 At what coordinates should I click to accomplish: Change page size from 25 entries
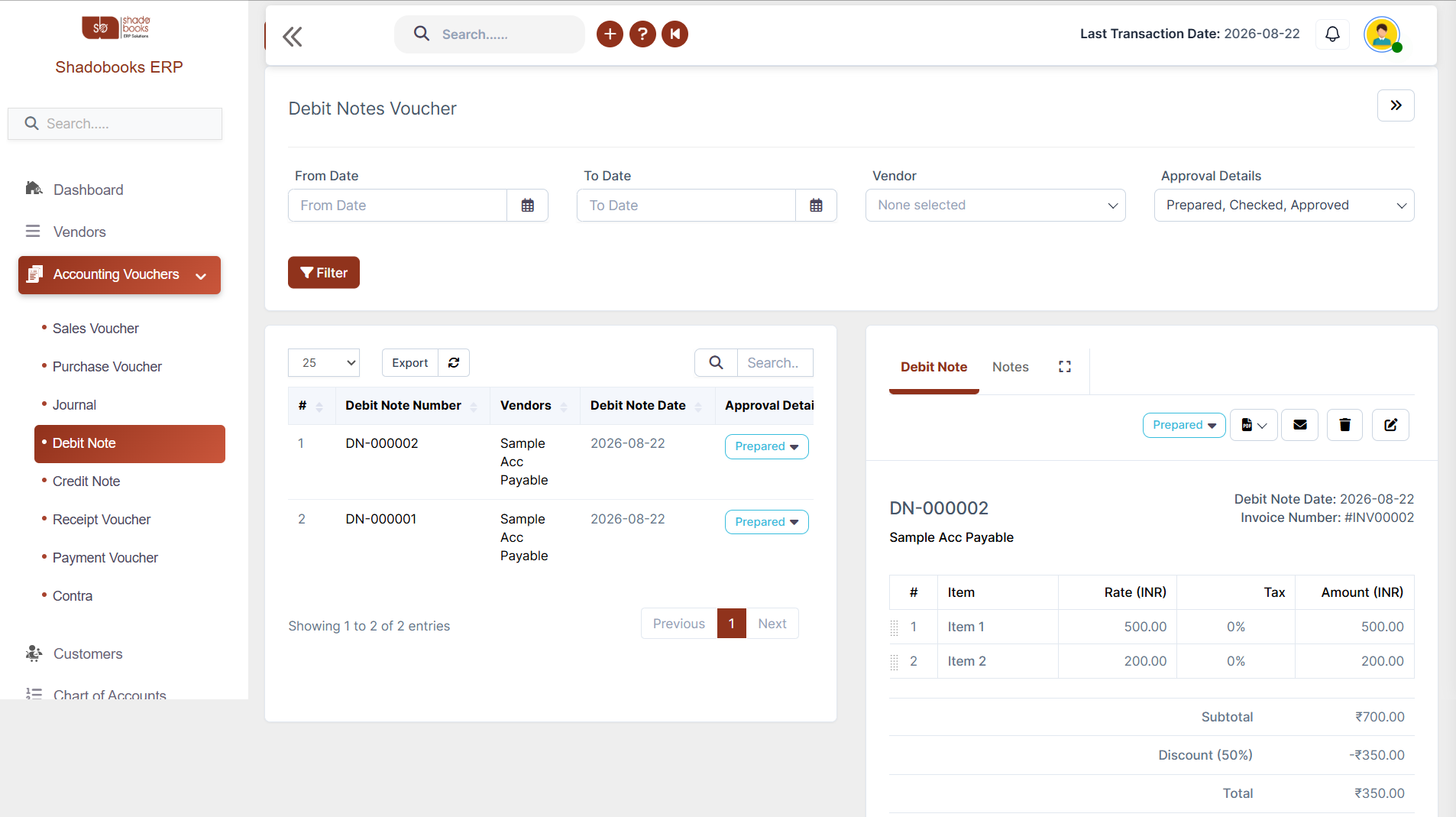324,363
